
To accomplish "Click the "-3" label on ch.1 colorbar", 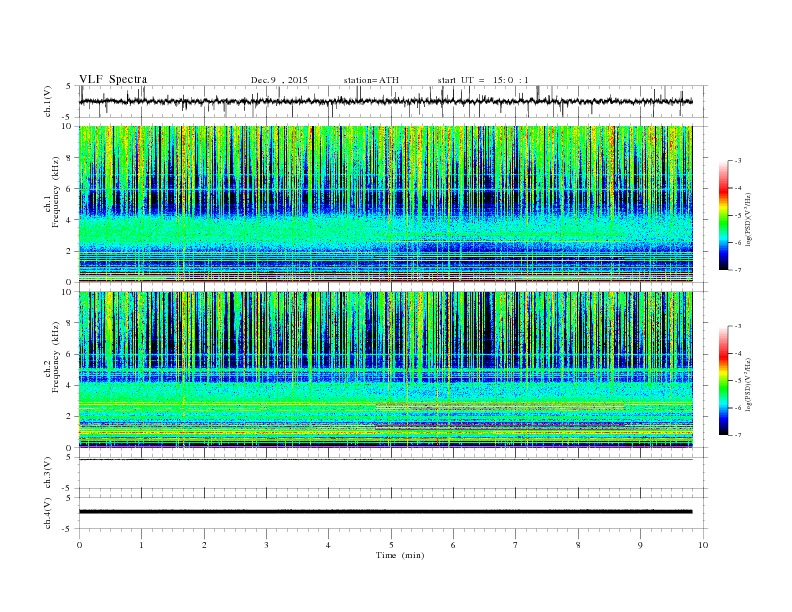I will coord(738,161).
